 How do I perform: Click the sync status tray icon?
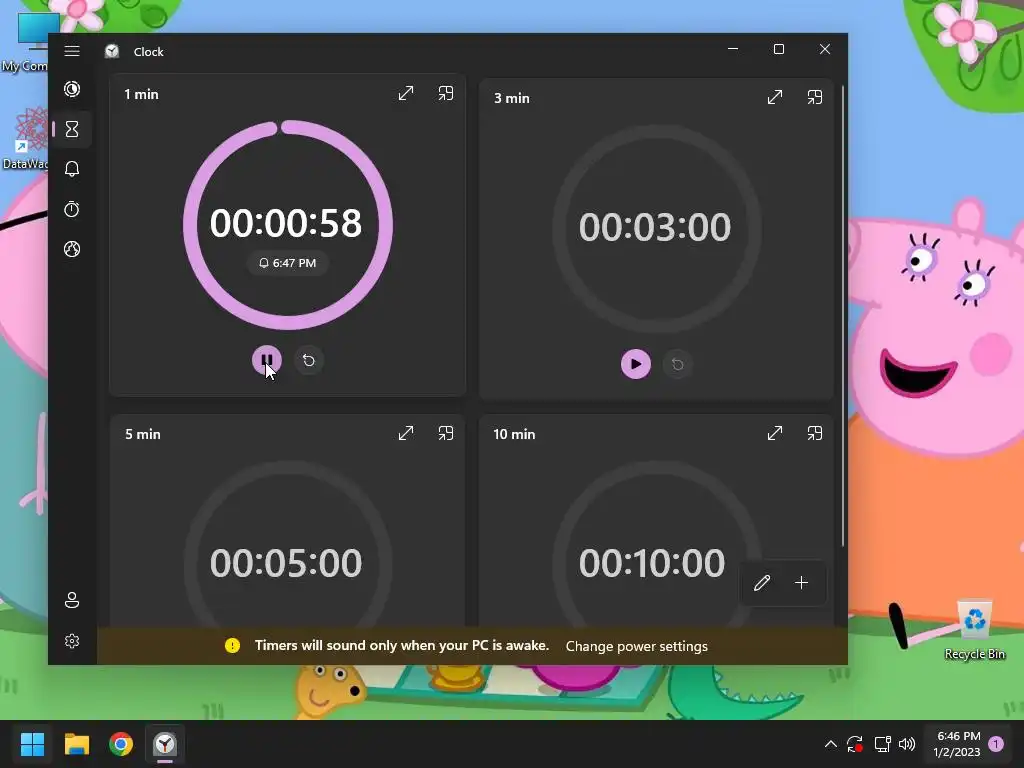855,744
